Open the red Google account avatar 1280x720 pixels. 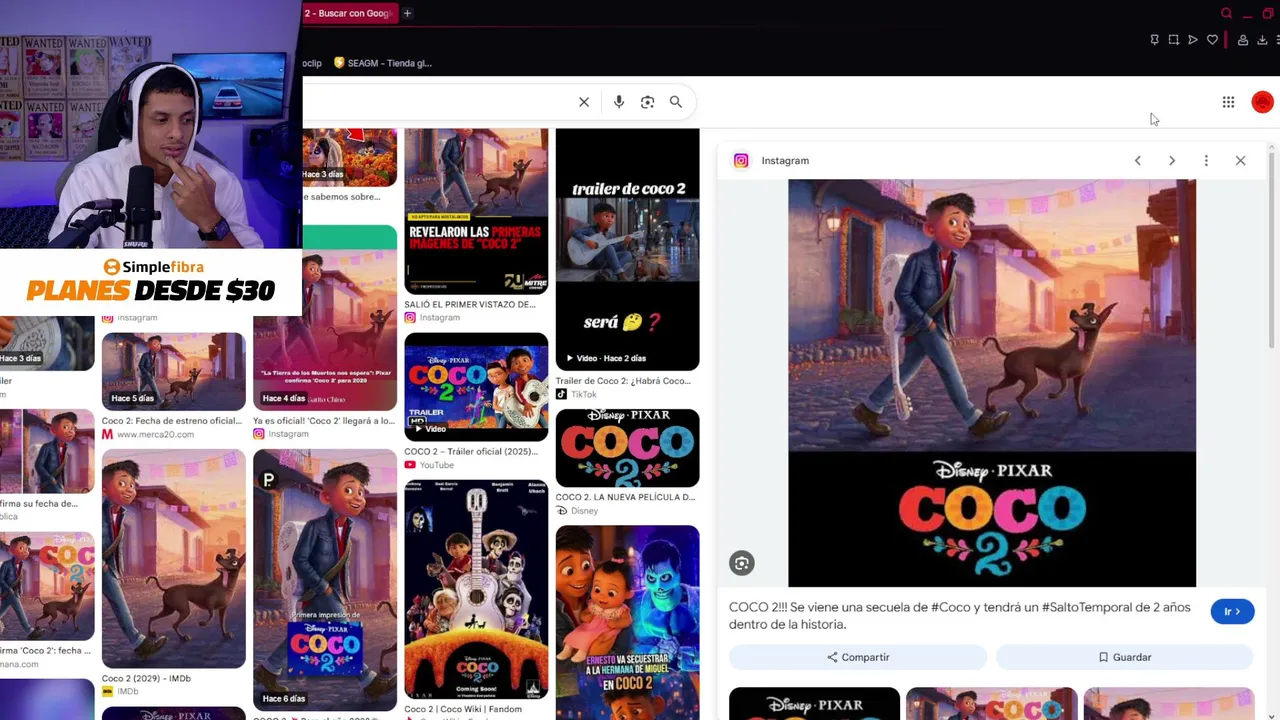pyautogui.click(x=1262, y=102)
